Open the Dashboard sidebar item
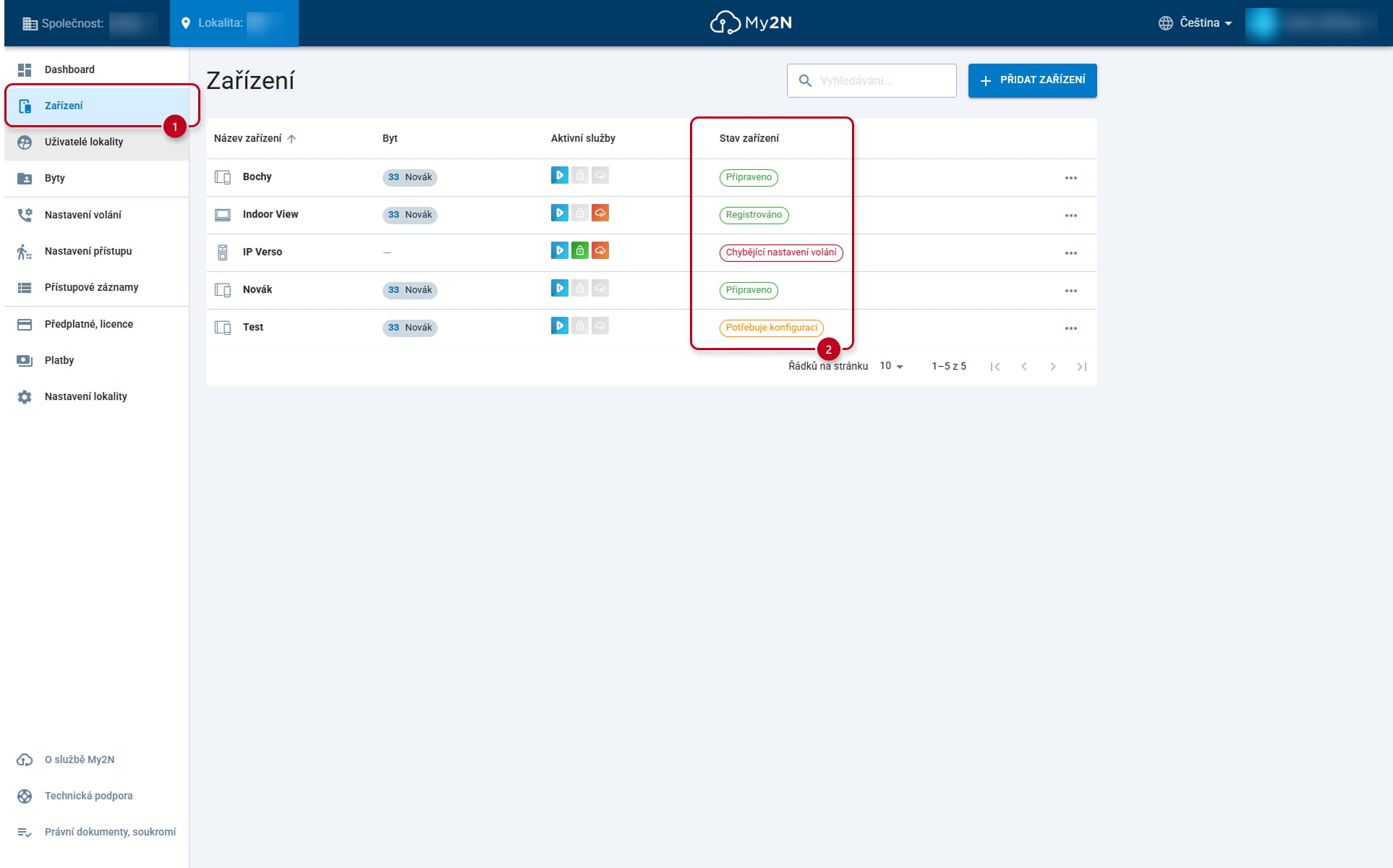Image resolution: width=1393 pixels, height=868 pixels. pos(96,69)
